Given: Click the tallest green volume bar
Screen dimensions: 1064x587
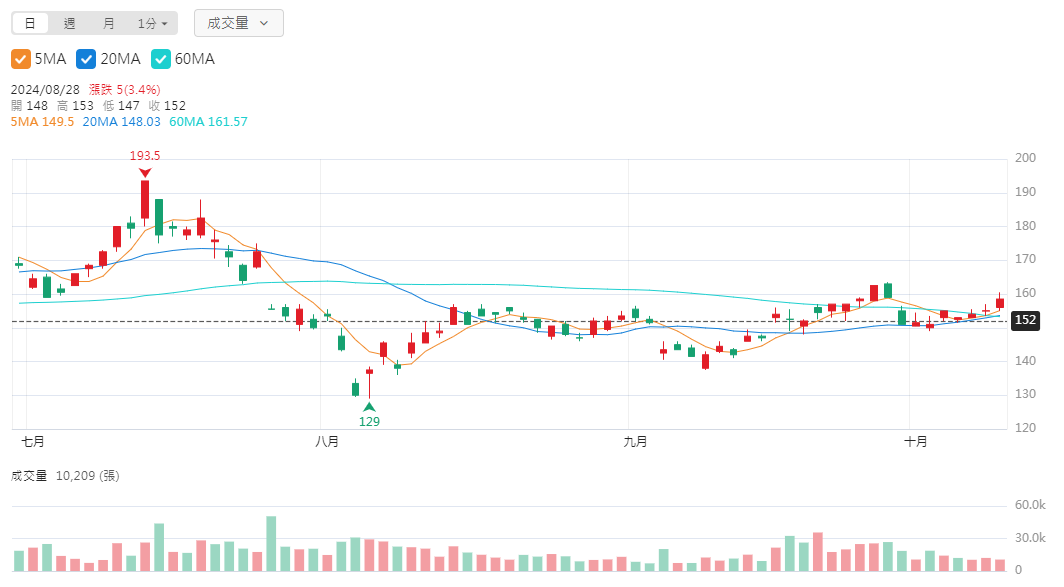Looking at the screenshot, I should pos(271,544).
